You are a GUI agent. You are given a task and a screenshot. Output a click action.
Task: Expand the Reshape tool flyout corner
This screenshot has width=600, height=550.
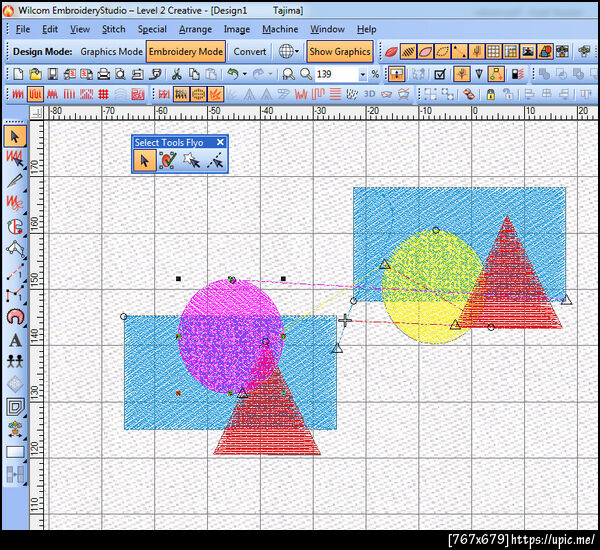point(24,167)
